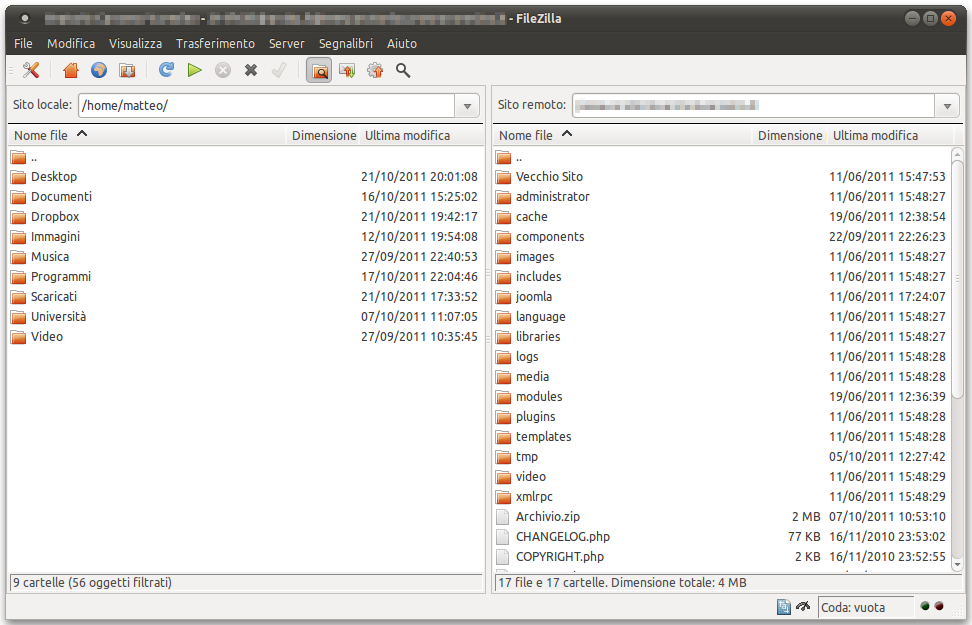
Task: Sort remote files by Nome file header
Action: point(623,135)
